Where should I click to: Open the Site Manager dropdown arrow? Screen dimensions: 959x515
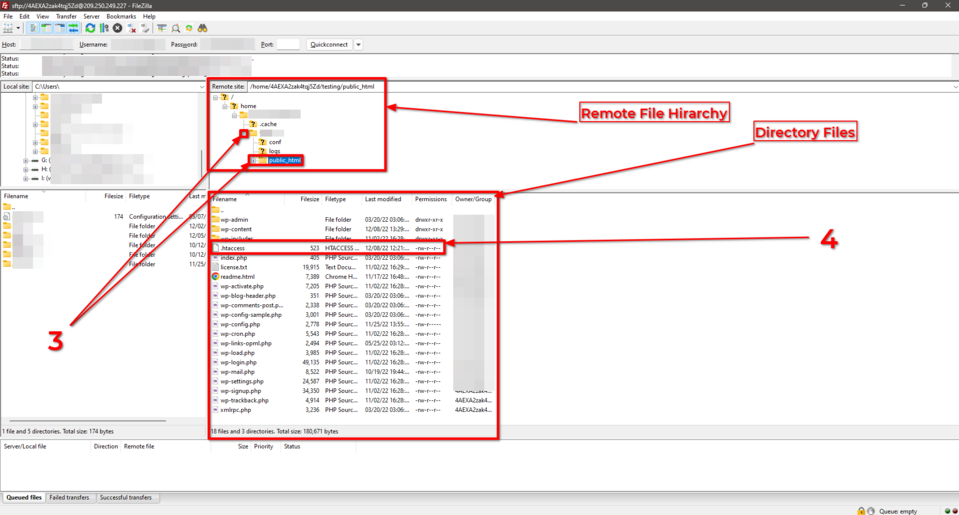pos(18,28)
